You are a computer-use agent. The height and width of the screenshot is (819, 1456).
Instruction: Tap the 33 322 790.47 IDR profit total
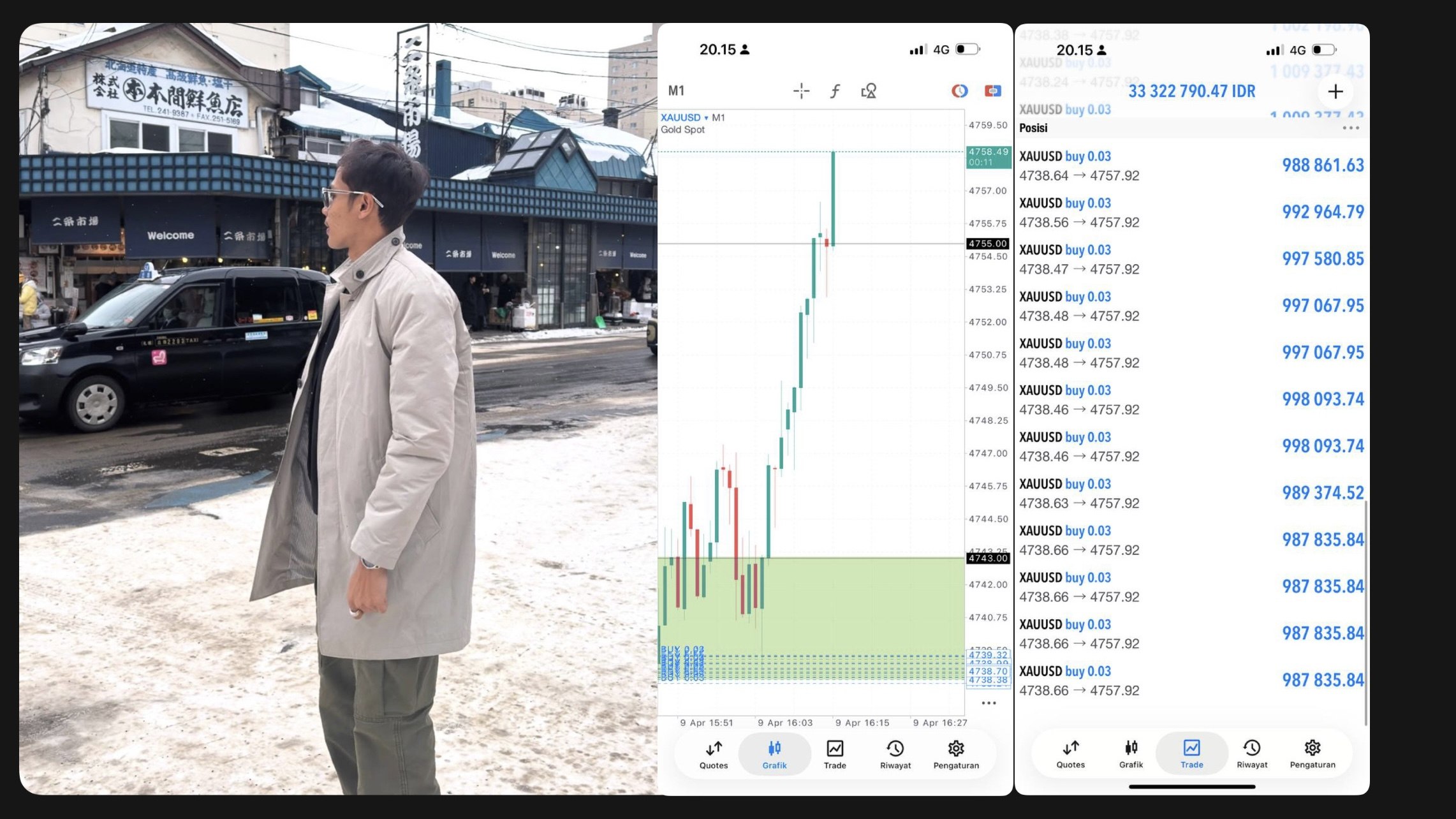click(1191, 91)
